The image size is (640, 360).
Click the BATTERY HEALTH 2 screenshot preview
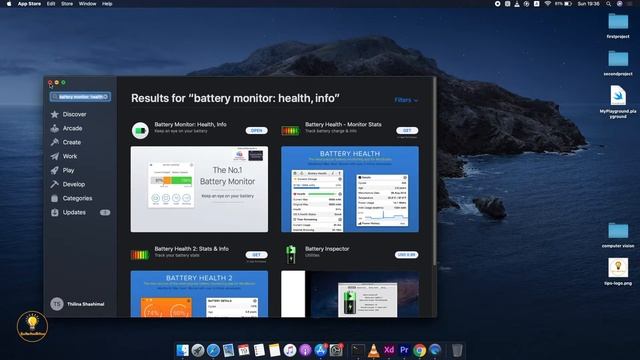coord(199,294)
